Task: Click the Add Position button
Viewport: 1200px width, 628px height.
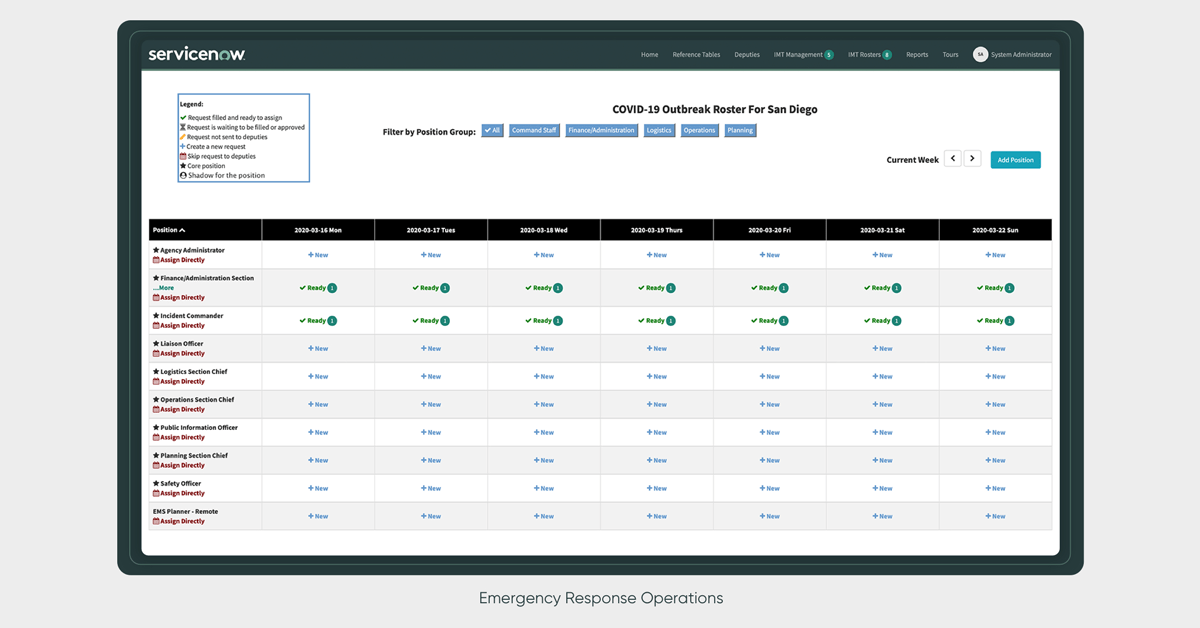Action: click(1015, 160)
